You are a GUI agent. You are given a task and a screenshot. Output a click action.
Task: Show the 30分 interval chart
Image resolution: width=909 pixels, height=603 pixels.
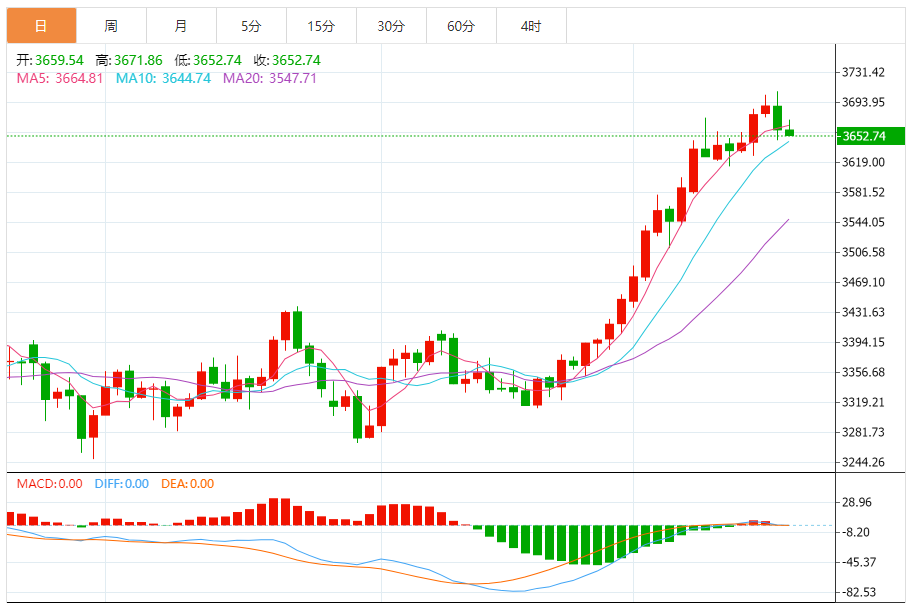(391, 26)
